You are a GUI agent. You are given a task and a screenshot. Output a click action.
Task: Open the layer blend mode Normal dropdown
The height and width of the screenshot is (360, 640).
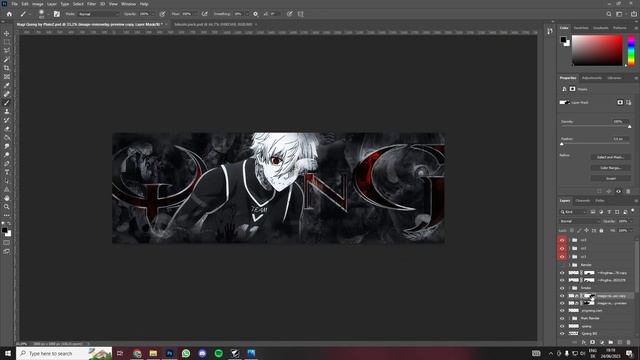580,221
